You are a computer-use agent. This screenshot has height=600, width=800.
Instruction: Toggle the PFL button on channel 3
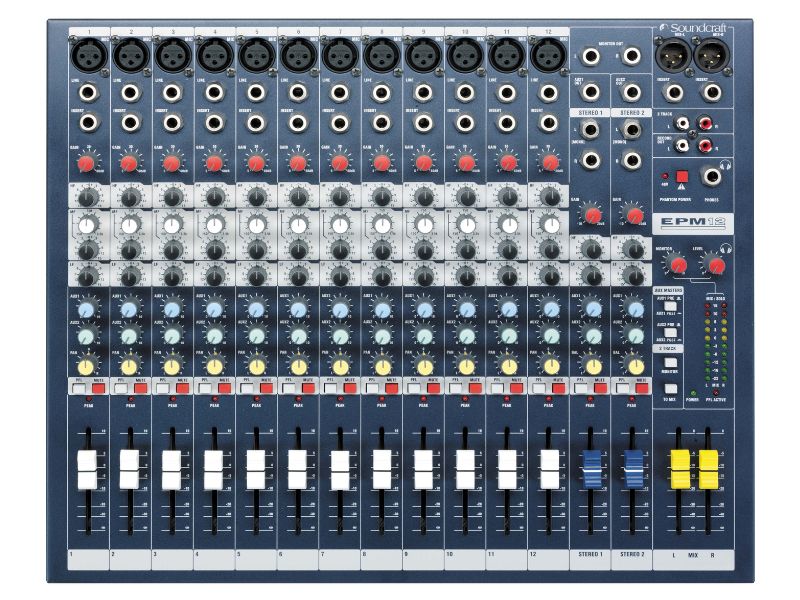pos(163,387)
